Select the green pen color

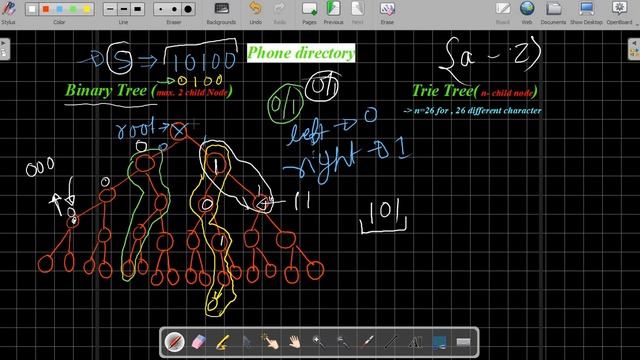point(73,9)
